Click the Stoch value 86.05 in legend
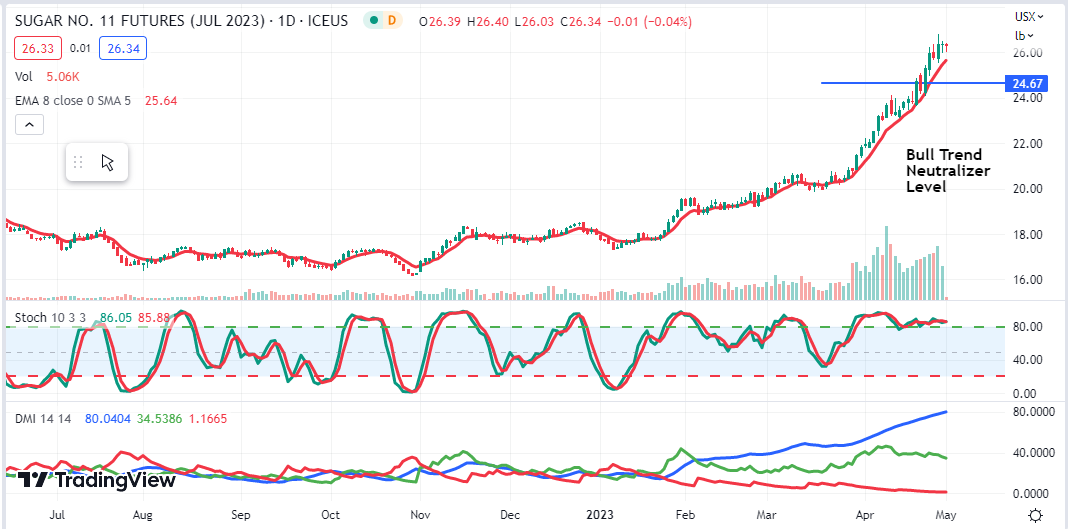 tap(115, 317)
